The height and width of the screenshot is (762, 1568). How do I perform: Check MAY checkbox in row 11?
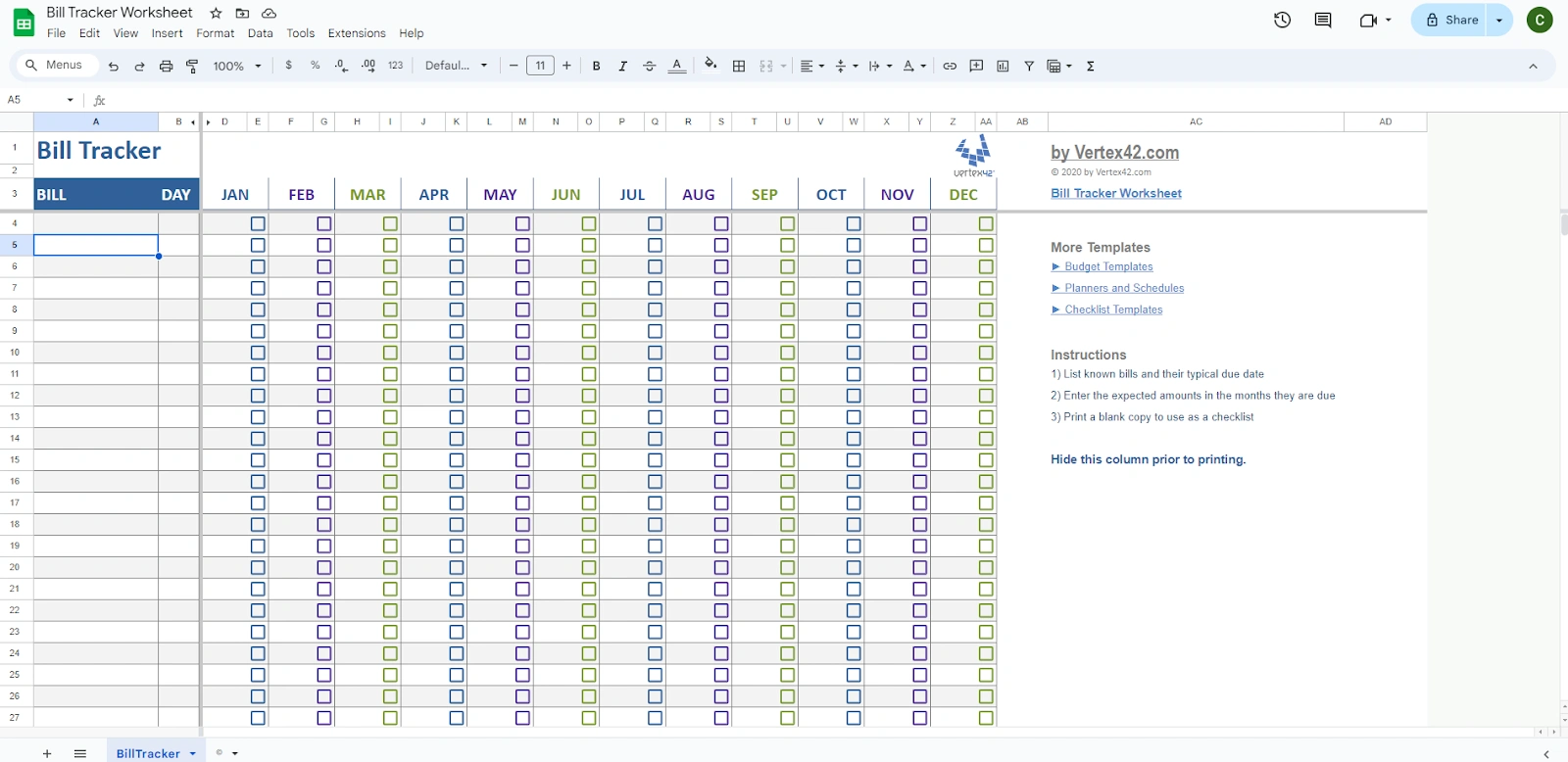[522, 374]
